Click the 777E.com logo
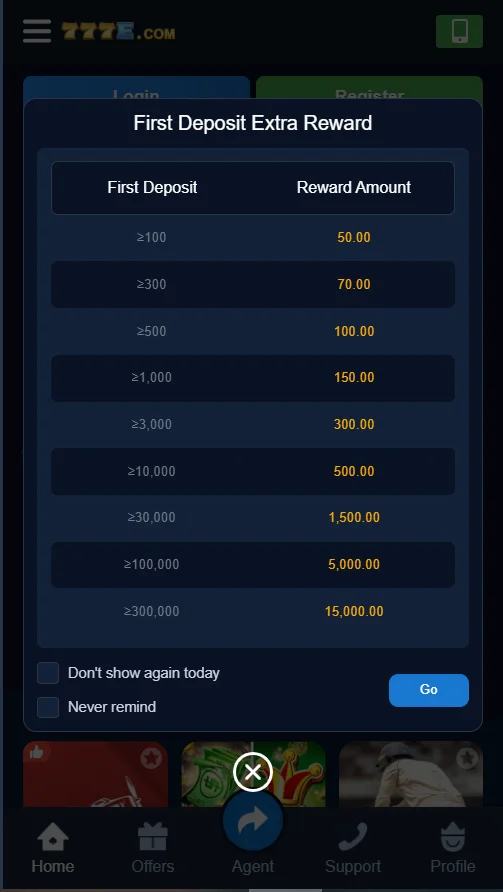This screenshot has width=503, height=892. (x=118, y=32)
